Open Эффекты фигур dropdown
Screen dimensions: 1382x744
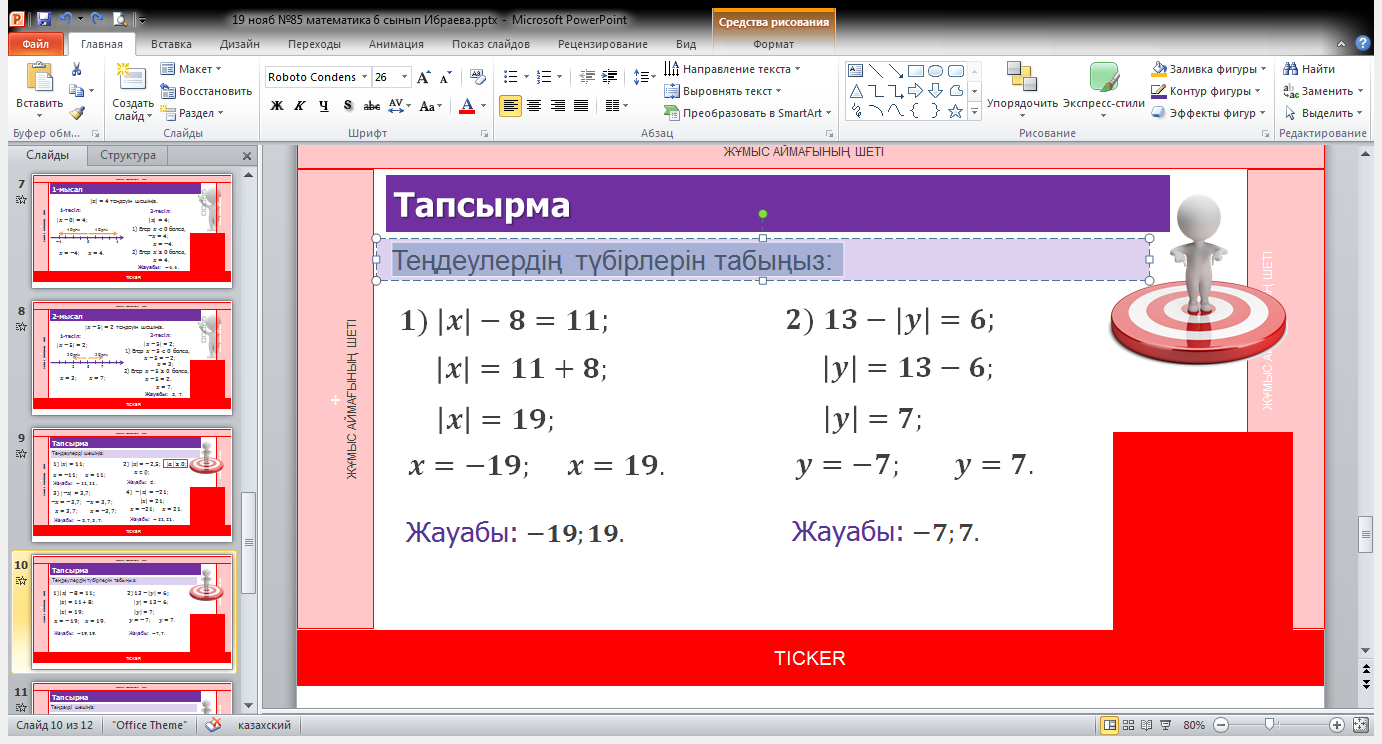point(1209,113)
